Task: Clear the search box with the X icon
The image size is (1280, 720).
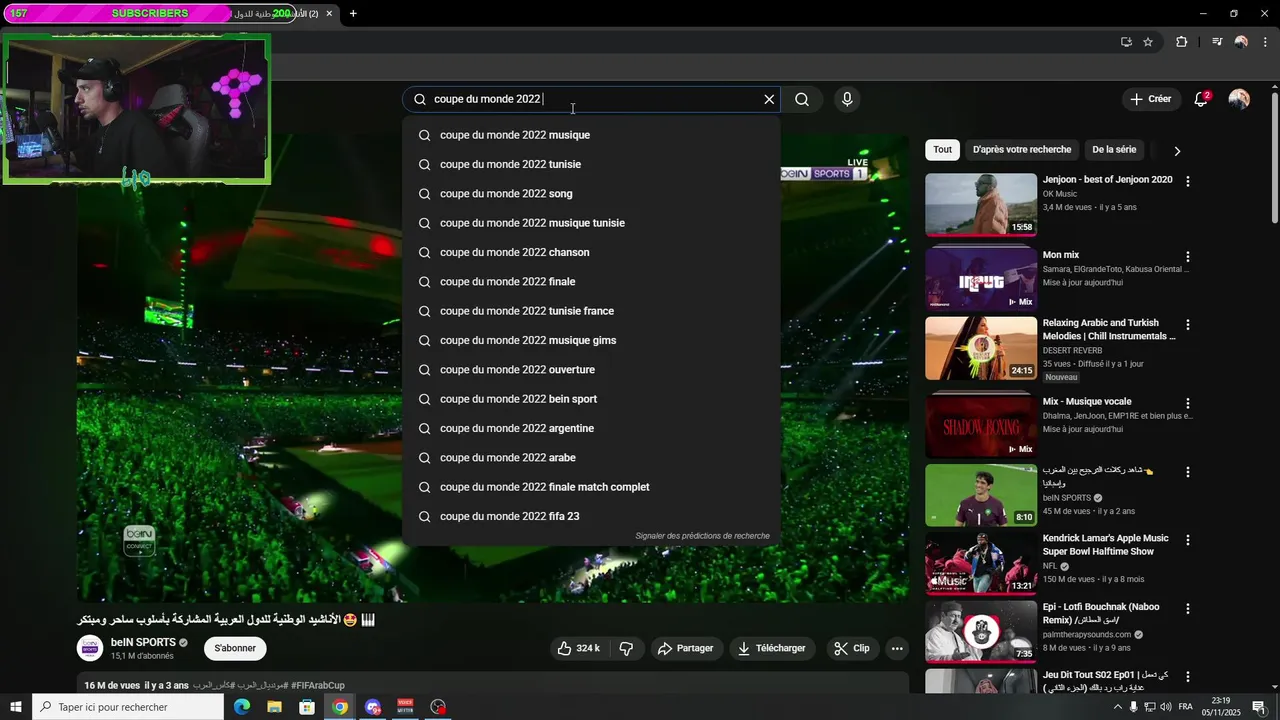Action: click(x=769, y=99)
